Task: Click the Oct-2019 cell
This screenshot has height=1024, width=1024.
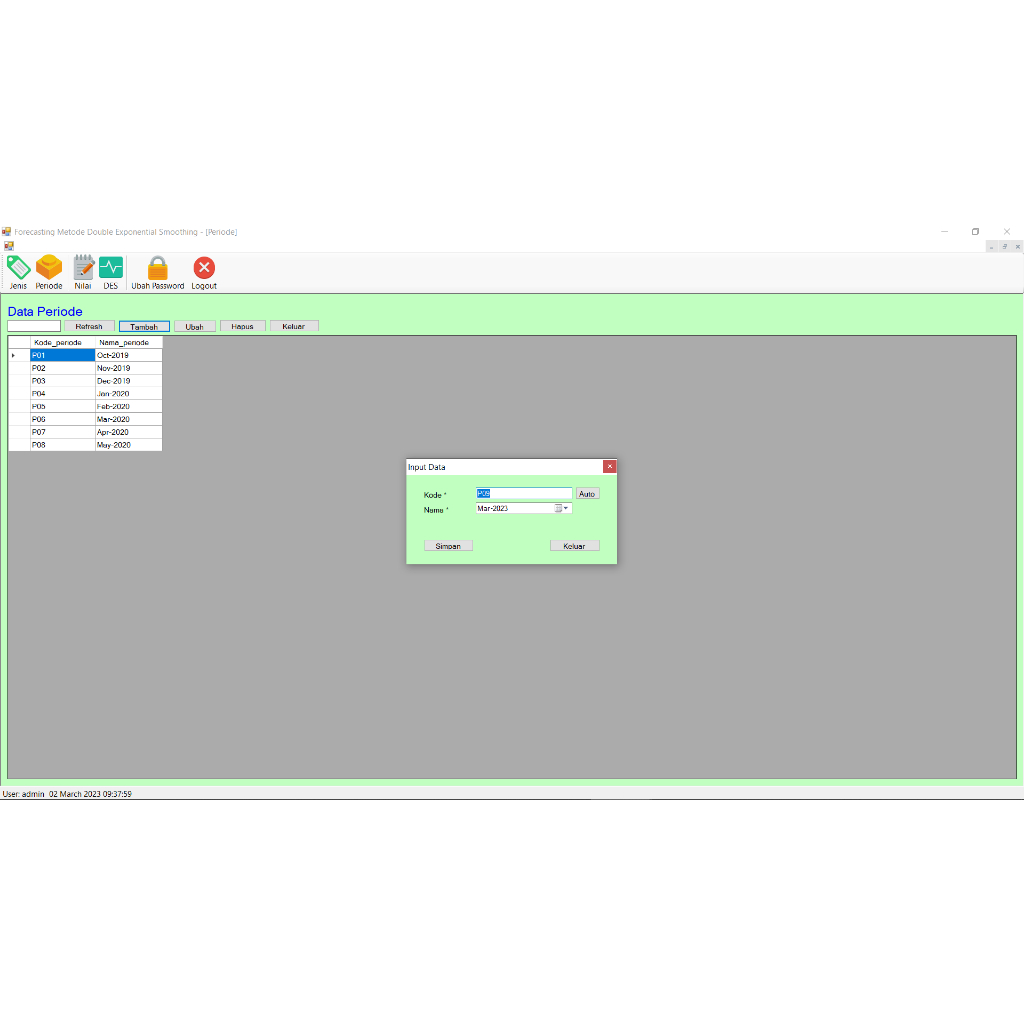Action: coord(128,355)
